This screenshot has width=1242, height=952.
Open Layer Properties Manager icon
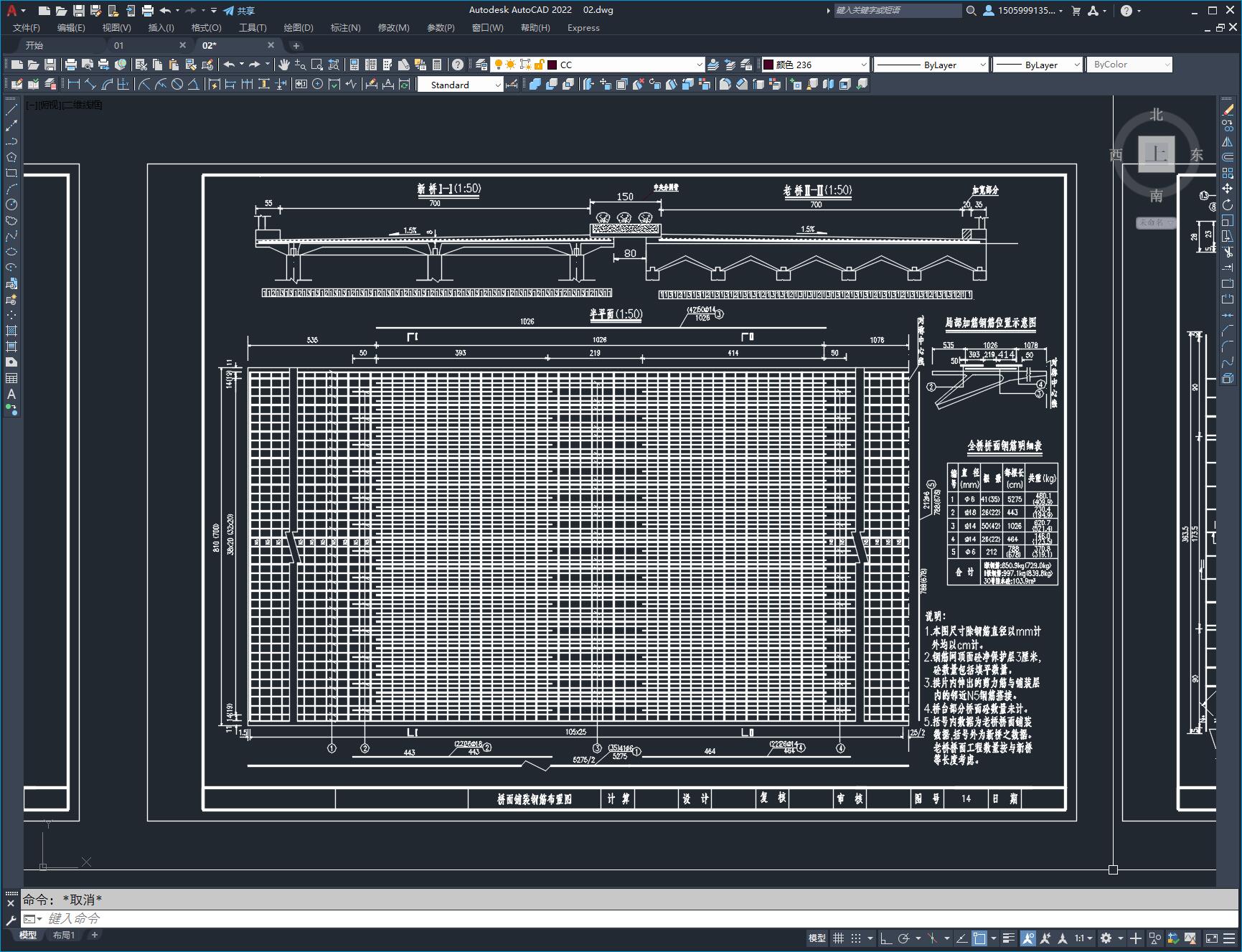481,65
